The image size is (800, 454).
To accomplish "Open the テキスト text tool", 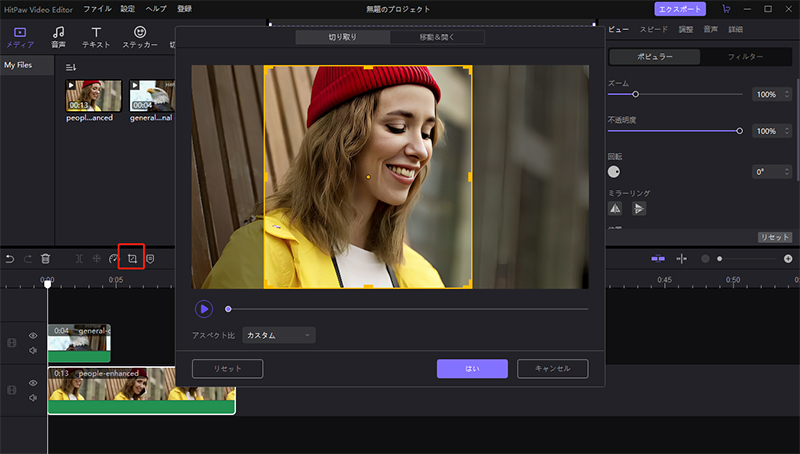I will coord(96,38).
